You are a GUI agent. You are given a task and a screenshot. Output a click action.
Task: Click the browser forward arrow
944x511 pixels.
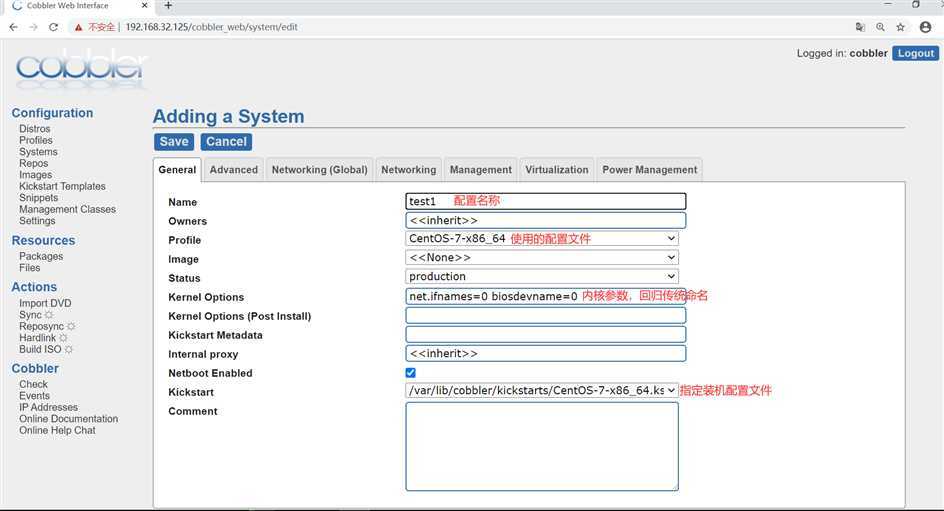[x=34, y=27]
